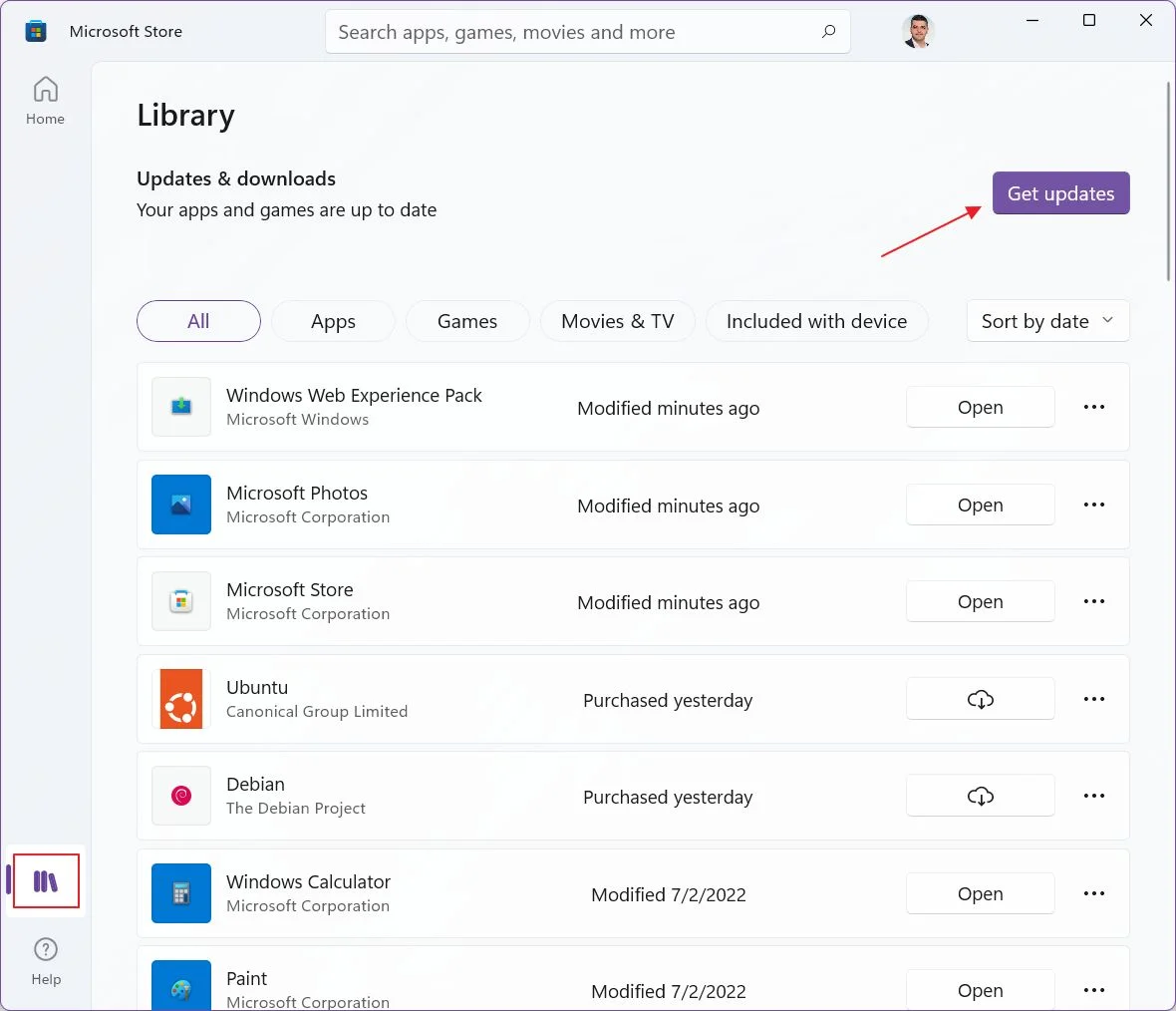This screenshot has width=1176, height=1011.
Task: Open the Microsoft Store app row
Action: tap(981, 601)
